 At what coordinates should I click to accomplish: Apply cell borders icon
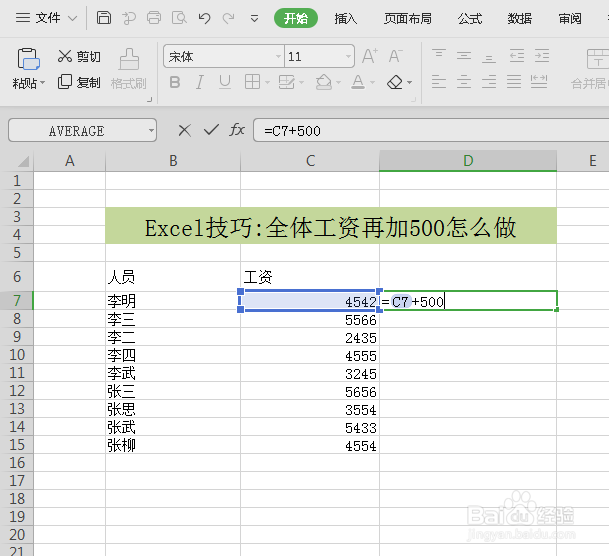(x=252, y=82)
